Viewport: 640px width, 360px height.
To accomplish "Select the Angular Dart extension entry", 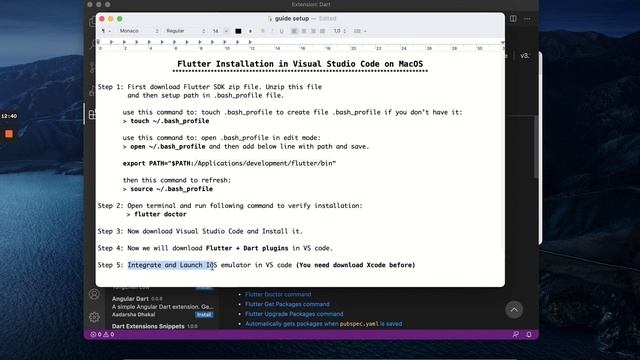I will click(x=162, y=307).
